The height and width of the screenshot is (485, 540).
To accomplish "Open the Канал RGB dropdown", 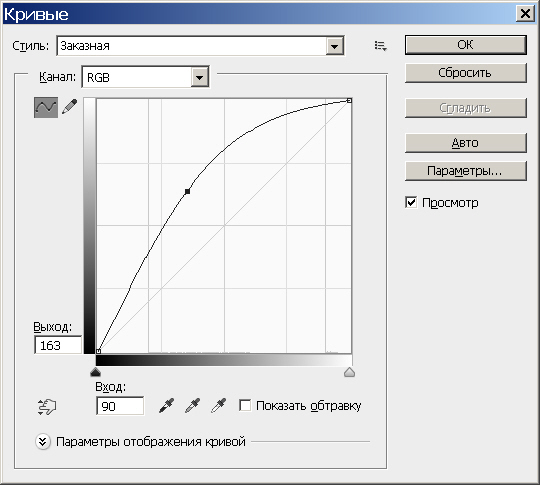I will (x=145, y=77).
